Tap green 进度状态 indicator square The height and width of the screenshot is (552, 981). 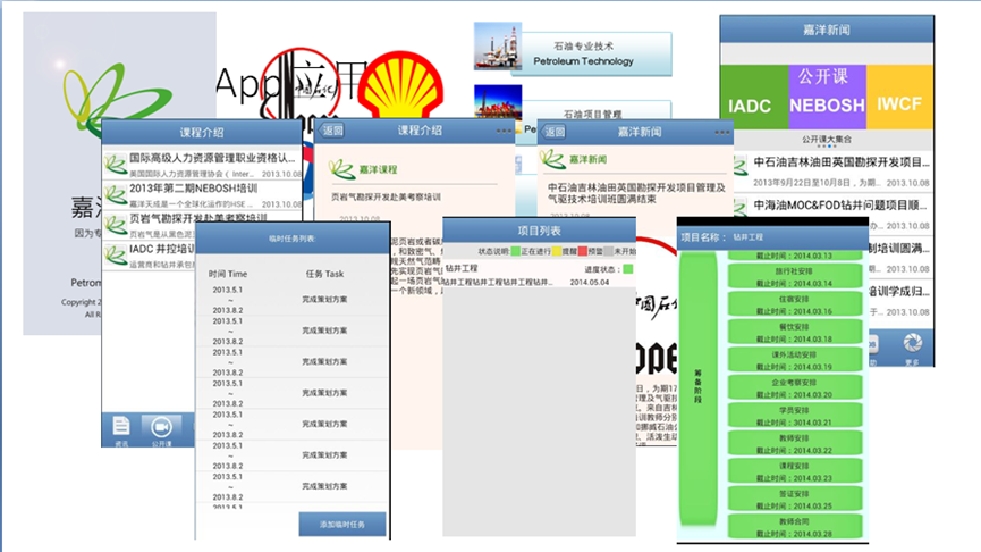click(628, 269)
